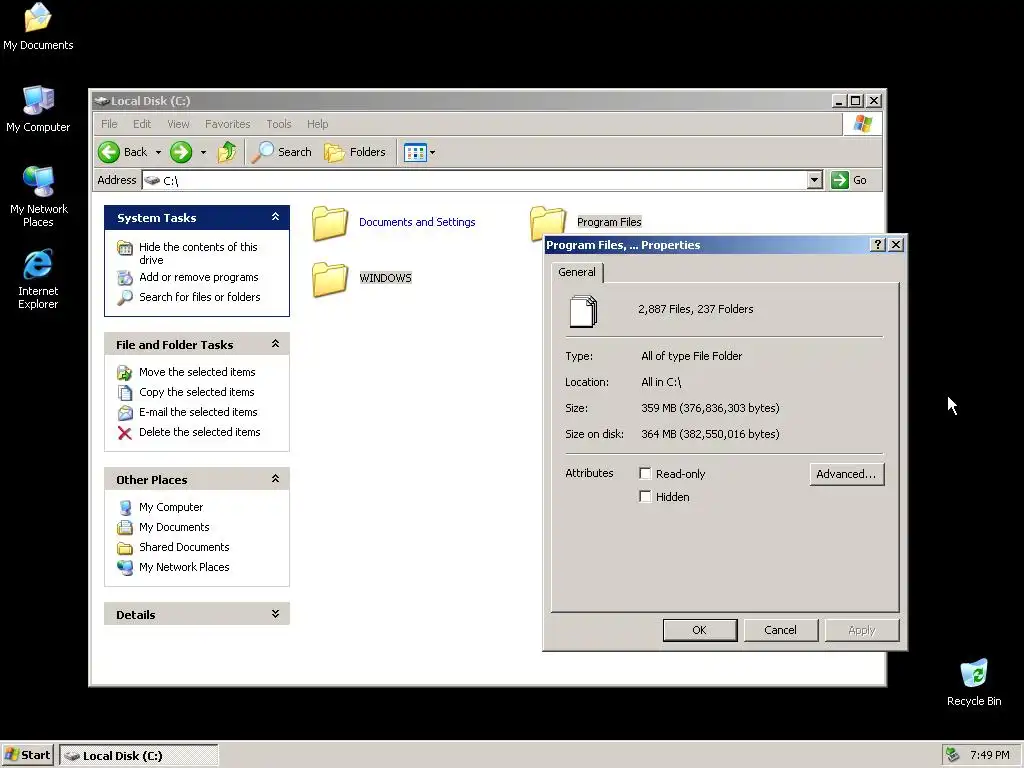The width and height of the screenshot is (1024, 768).
Task: Click the 7:49 PM clock
Action: click(x=989, y=755)
